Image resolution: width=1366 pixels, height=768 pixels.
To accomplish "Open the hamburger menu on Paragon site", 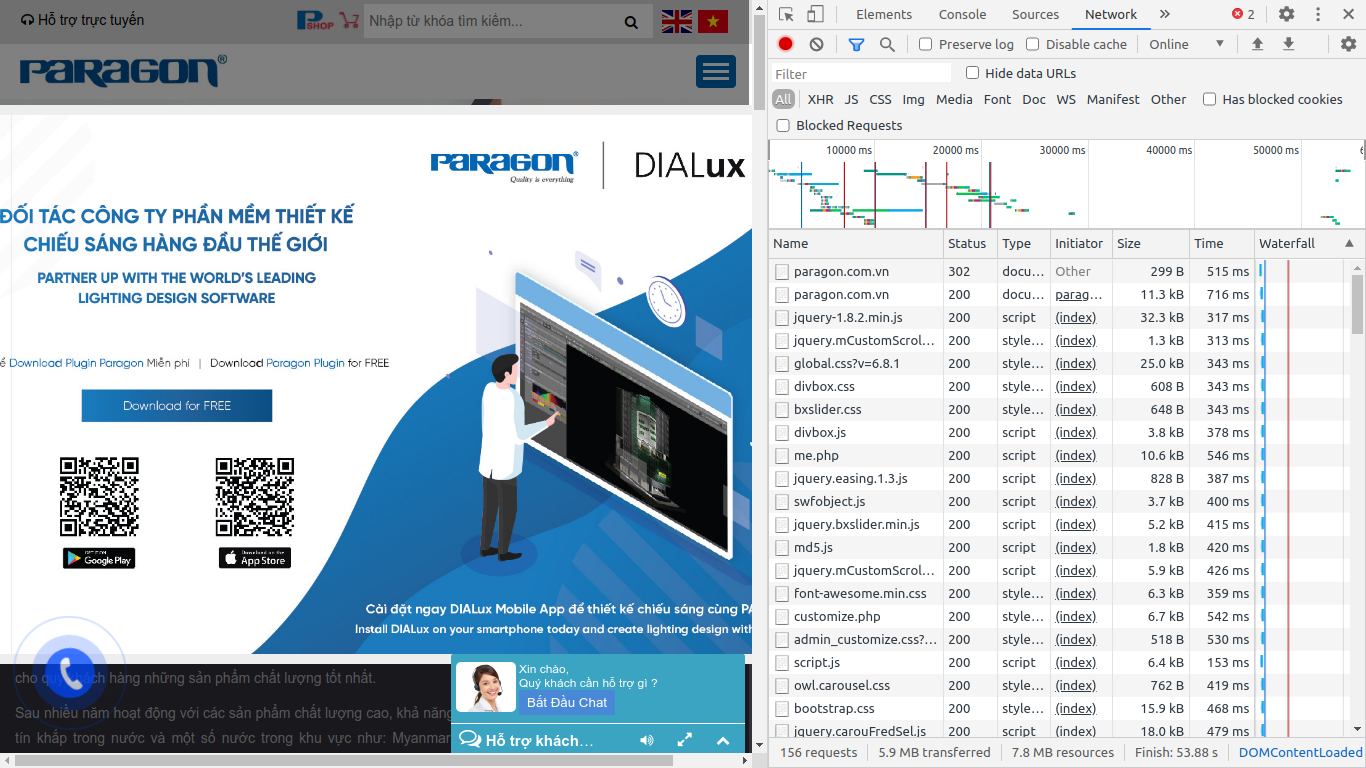I will coord(716,71).
